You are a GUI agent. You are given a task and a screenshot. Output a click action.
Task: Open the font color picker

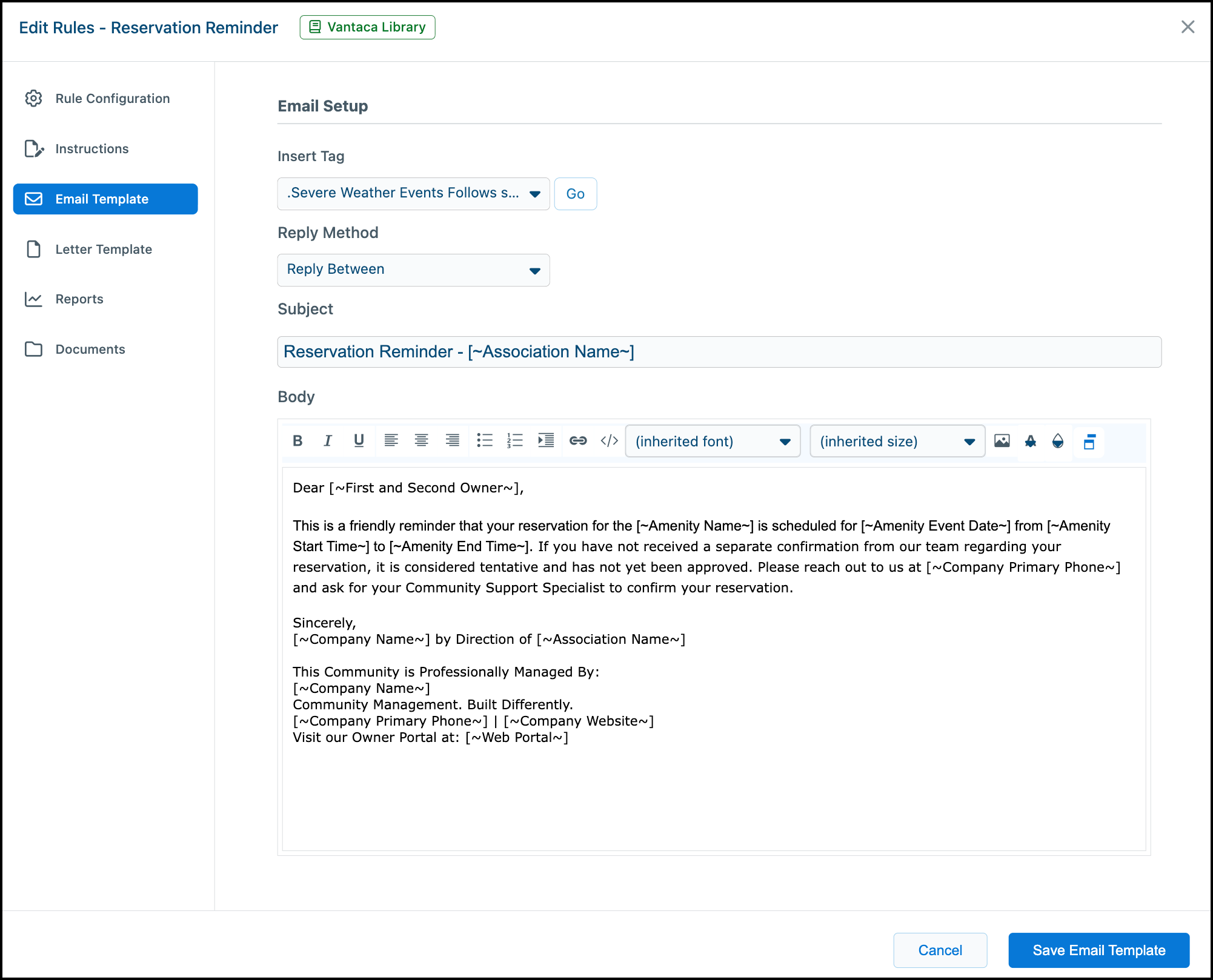1030,441
